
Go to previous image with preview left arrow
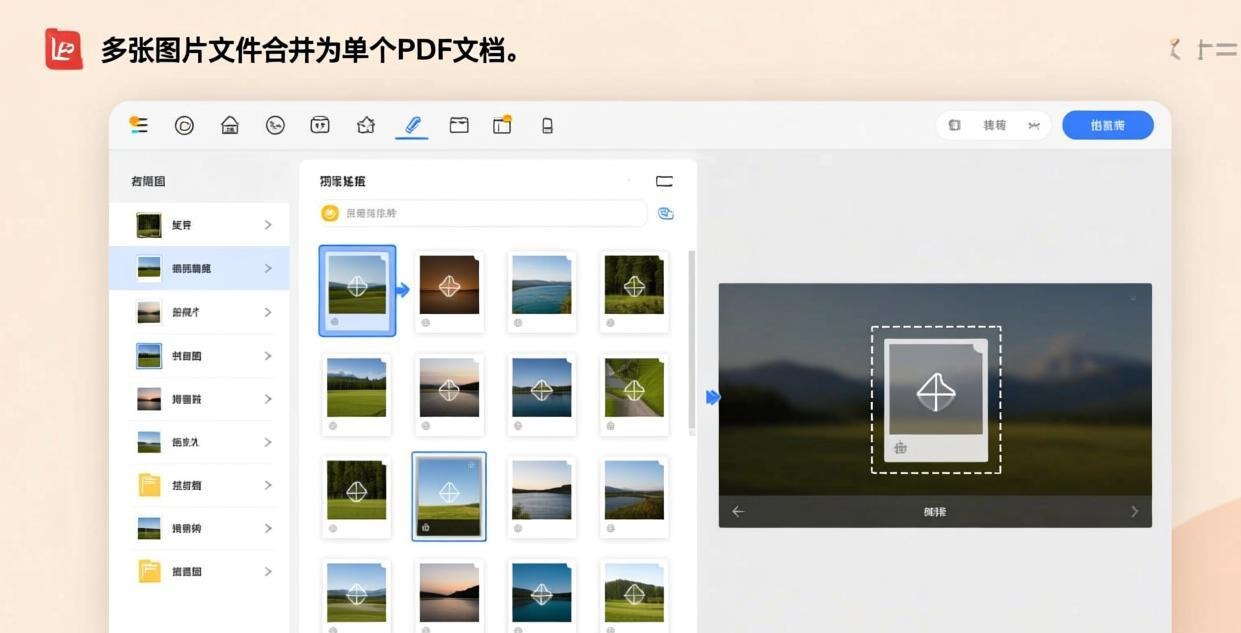pyautogui.click(x=738, y=511)
